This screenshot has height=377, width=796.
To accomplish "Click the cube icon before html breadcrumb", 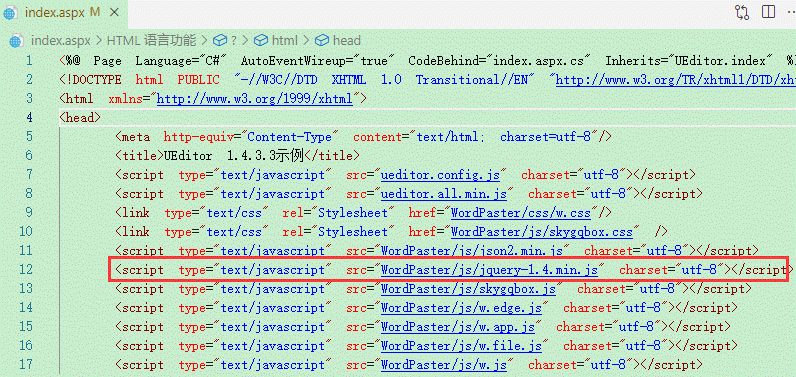I will pos(260,40).
